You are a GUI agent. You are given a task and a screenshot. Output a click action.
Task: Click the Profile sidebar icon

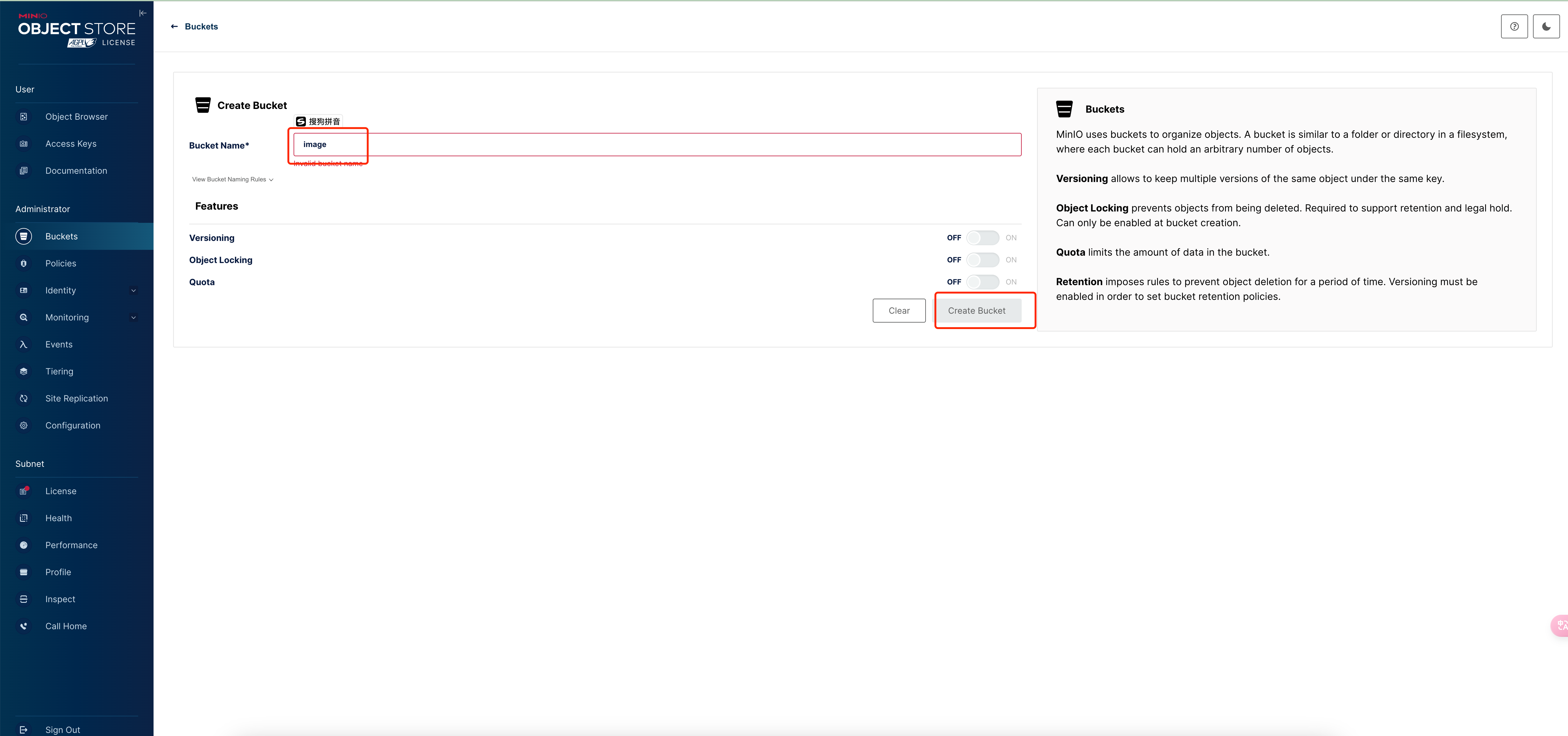coord(24,572)
